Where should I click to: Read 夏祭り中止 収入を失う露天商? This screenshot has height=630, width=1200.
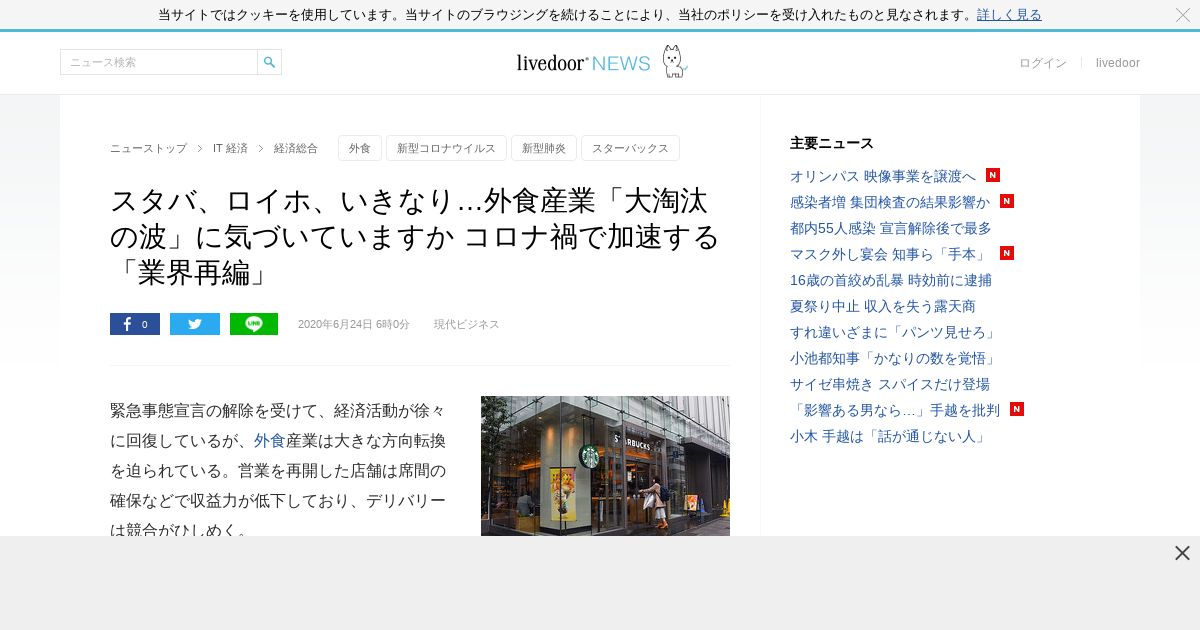point(883,306)
